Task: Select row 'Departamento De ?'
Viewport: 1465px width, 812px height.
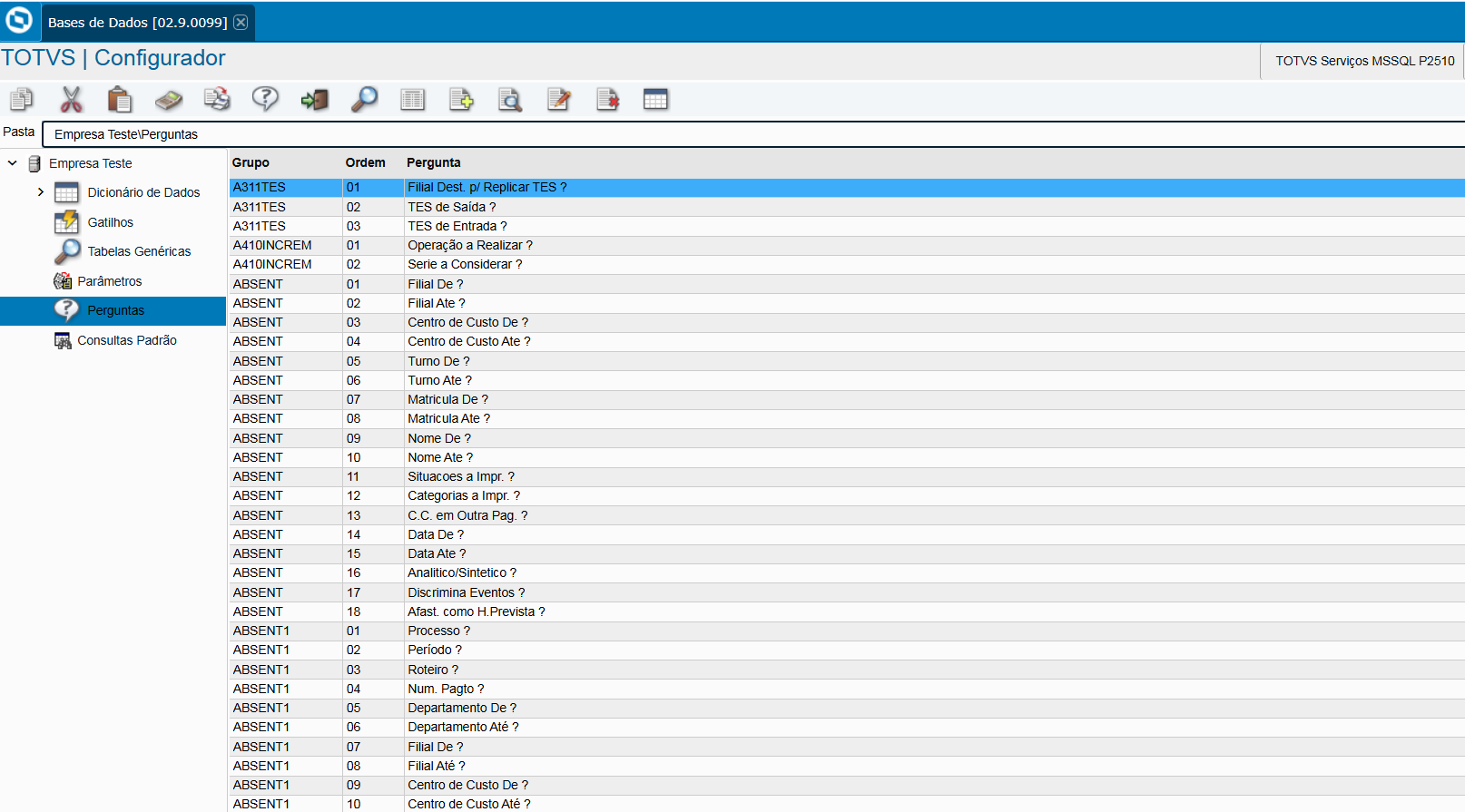Action: [846, 708]
